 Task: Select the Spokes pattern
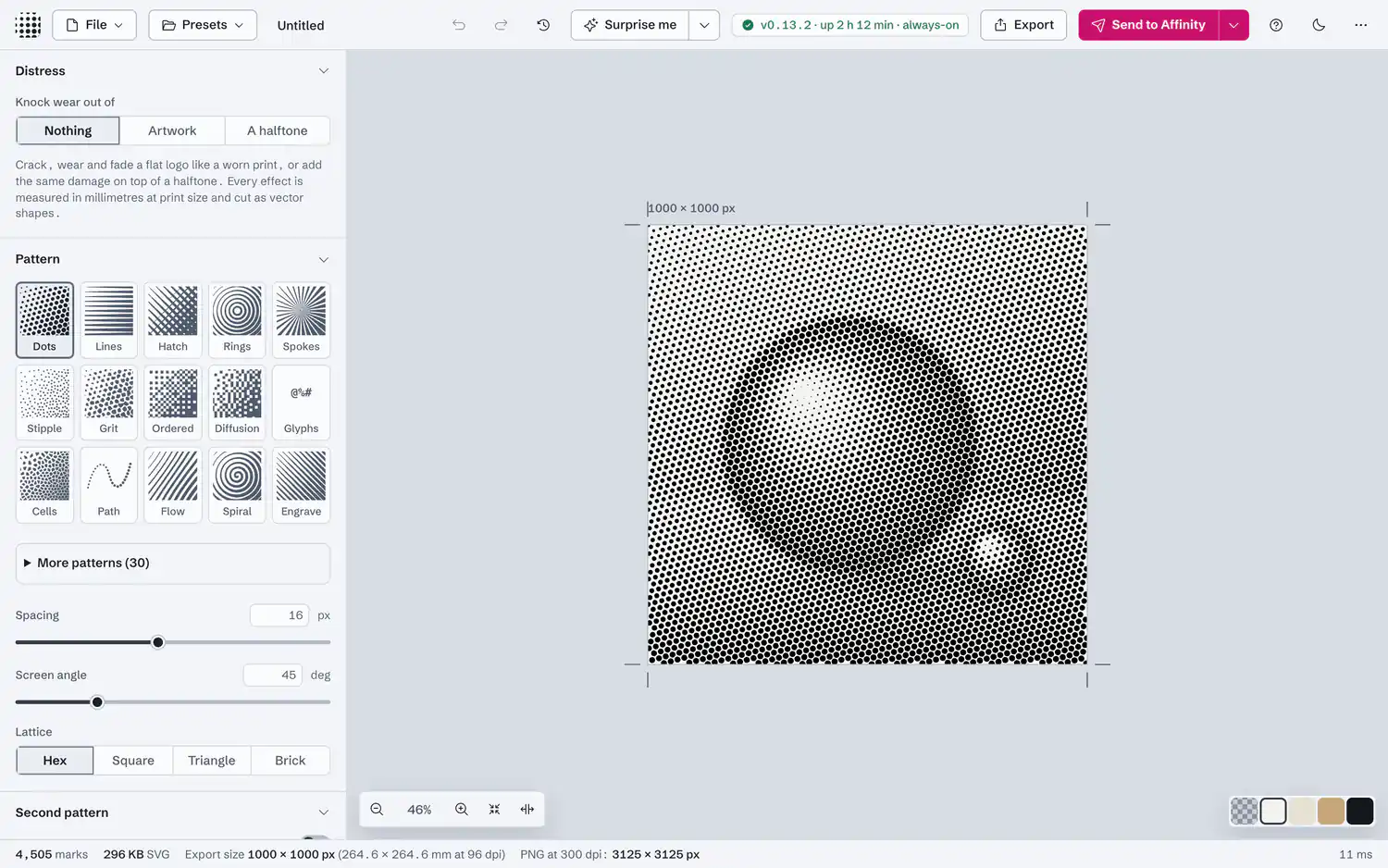point(301,319)
